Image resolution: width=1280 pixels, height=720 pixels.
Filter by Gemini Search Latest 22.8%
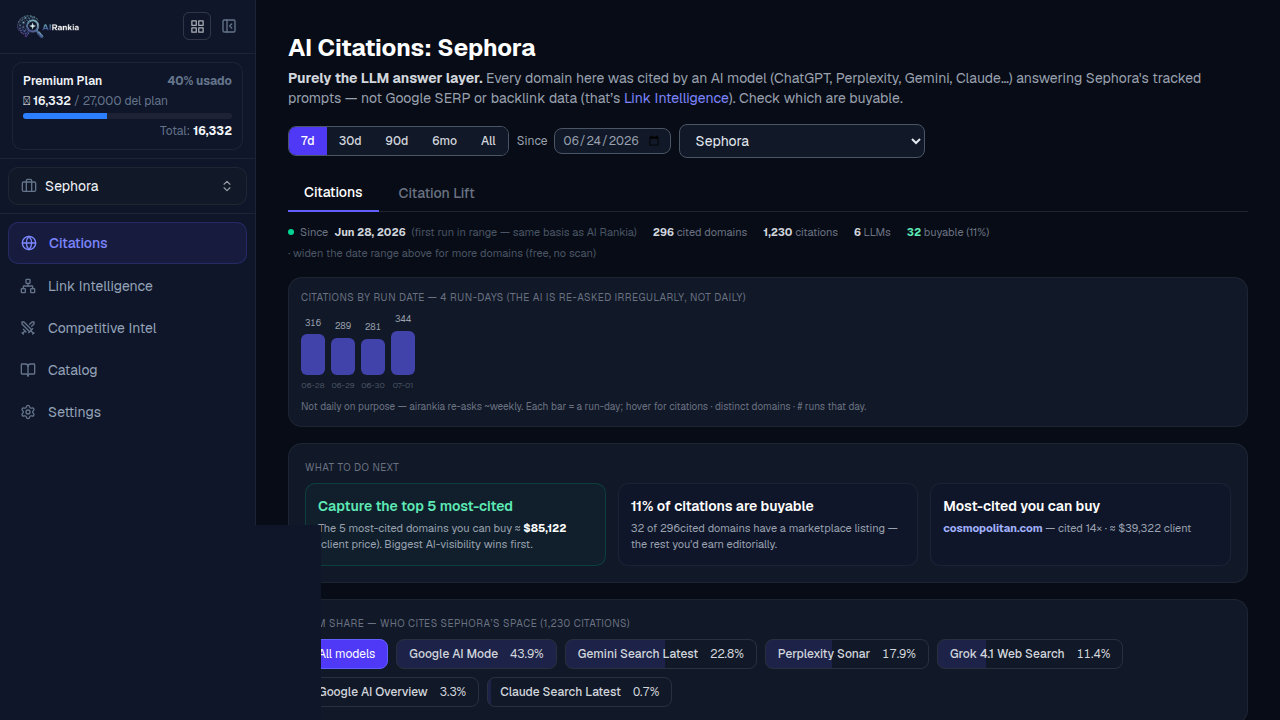click(x=661, y=654)
